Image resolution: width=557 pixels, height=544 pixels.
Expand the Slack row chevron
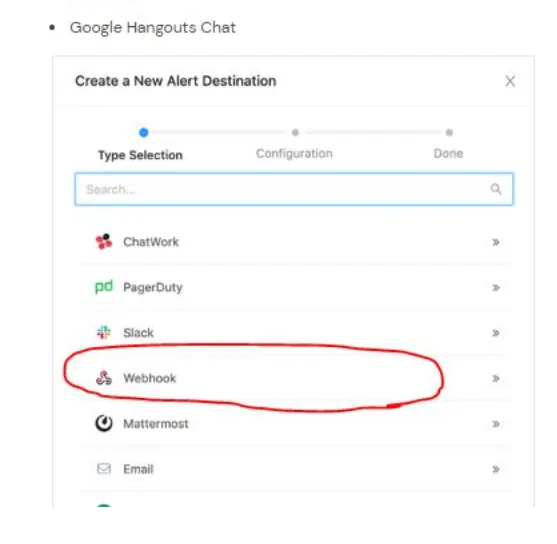click(496, 333)
